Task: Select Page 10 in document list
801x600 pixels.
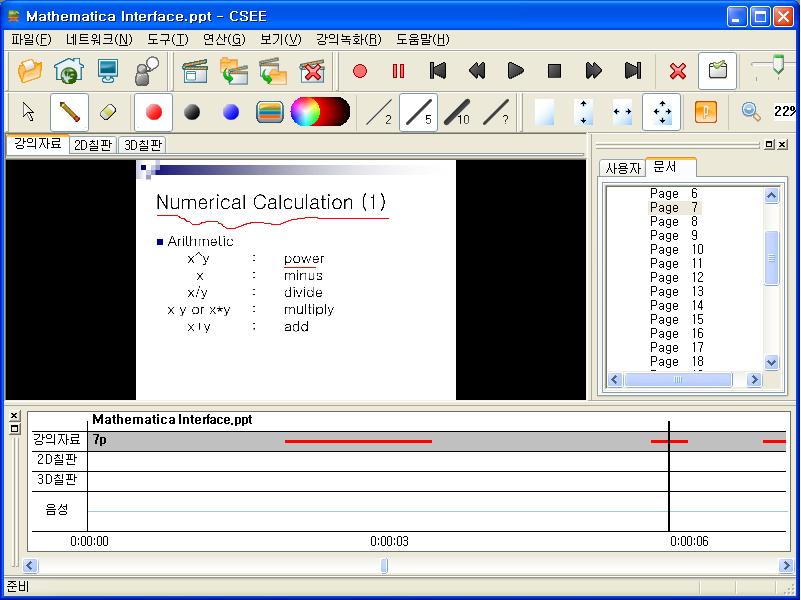Action: coord(677,250)
